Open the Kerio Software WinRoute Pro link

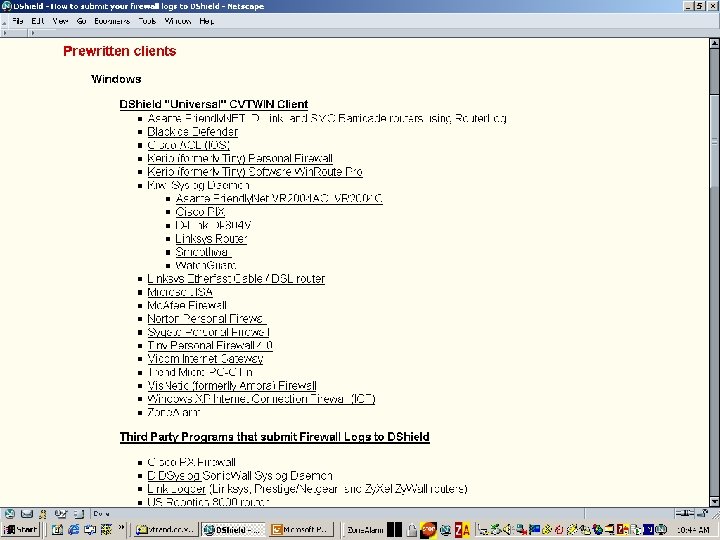(x=255, y=172)
